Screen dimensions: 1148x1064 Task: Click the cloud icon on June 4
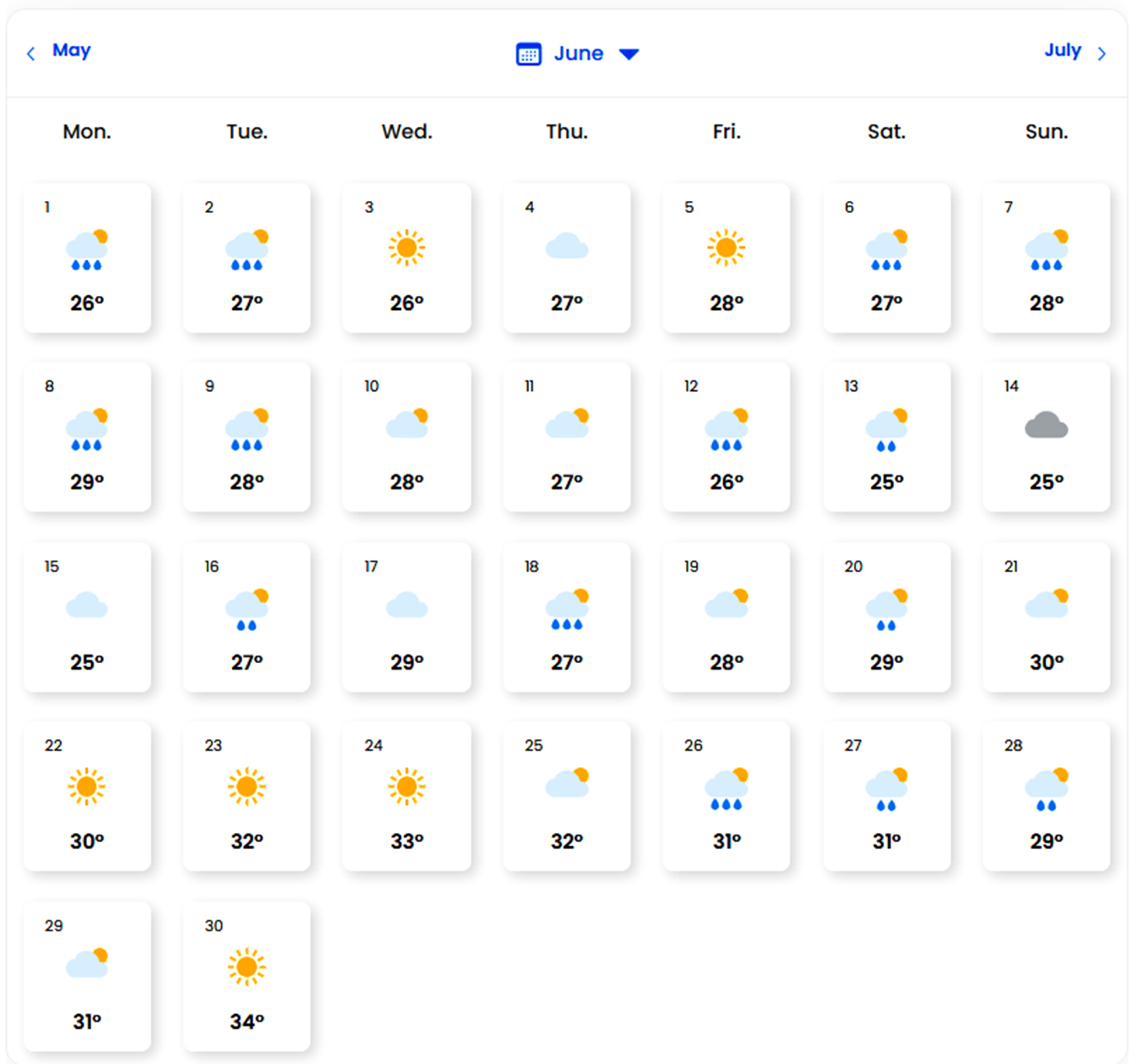click(x=567, y=246)
